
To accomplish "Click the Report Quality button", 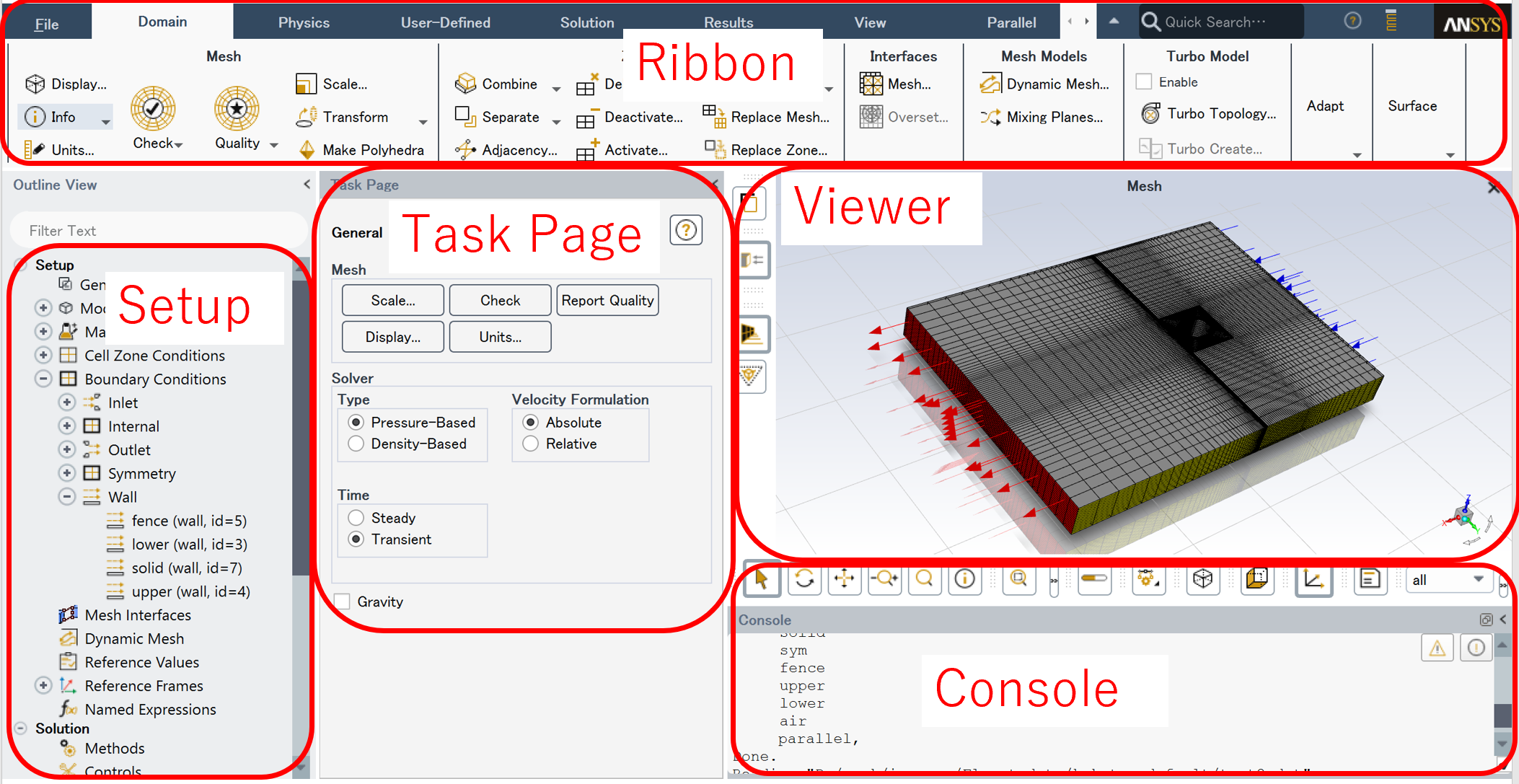I will [607, 301].
